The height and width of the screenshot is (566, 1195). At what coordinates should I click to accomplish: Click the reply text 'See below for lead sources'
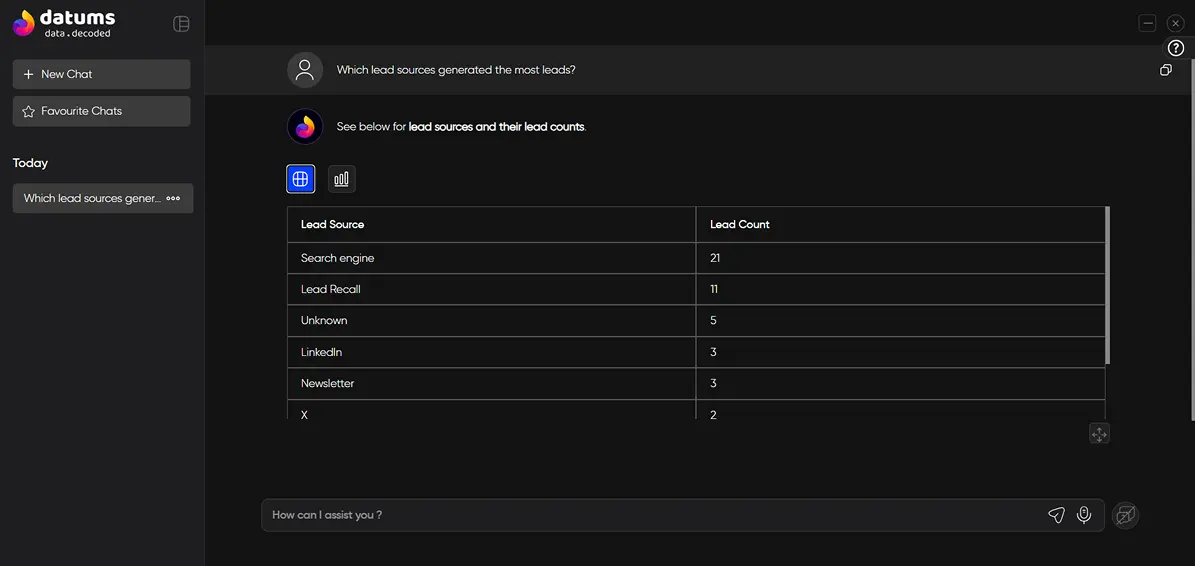coord(461,127)
